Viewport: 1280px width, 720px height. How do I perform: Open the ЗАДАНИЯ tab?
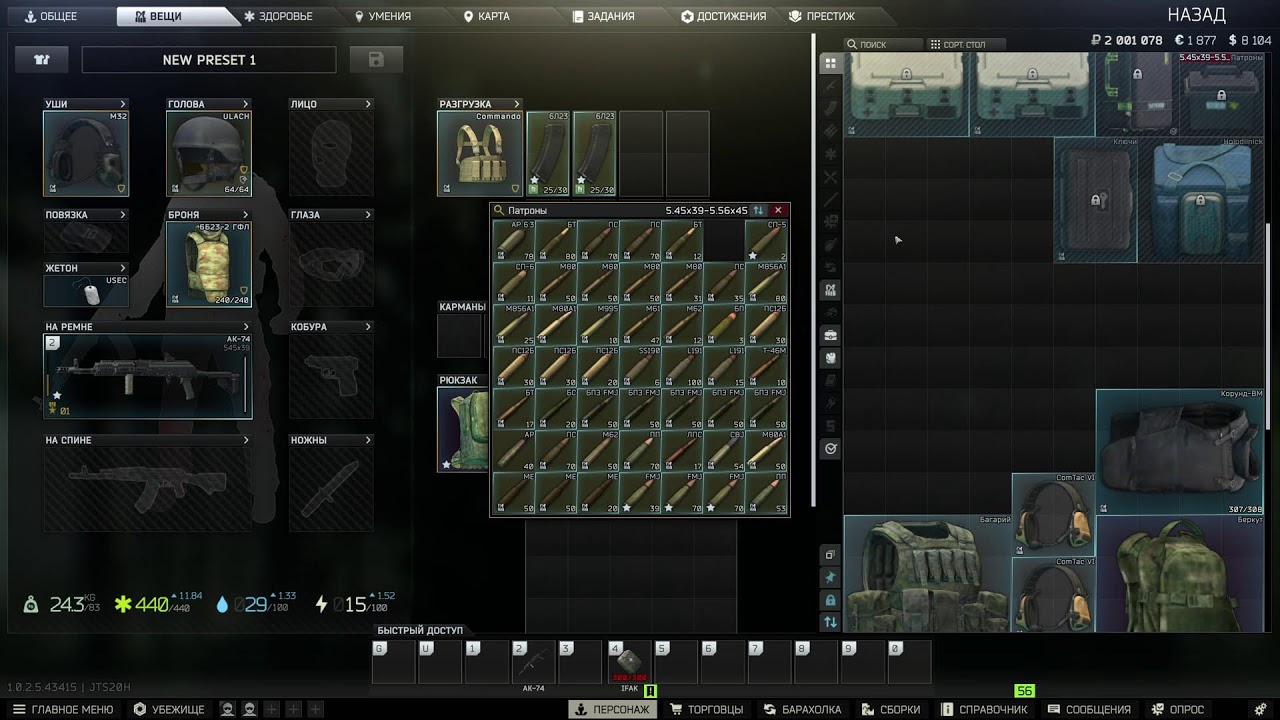pyautogui.click(x=604, y=16)
